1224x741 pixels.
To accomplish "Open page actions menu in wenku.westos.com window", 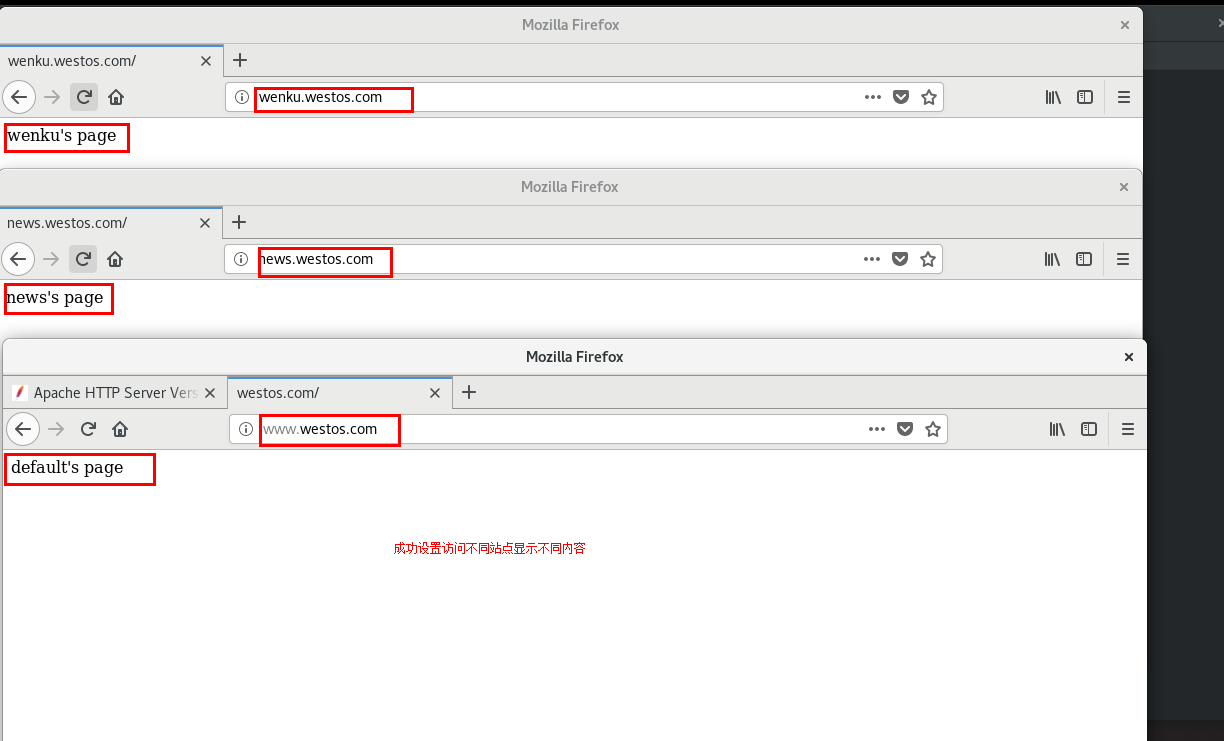I will pos(873,97).
